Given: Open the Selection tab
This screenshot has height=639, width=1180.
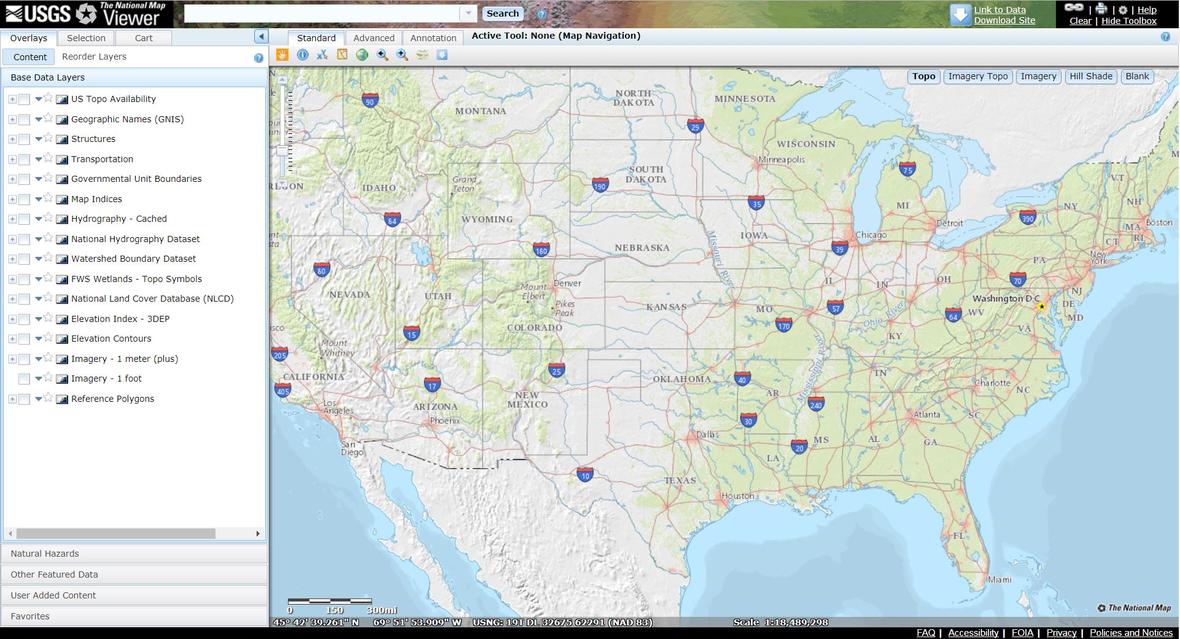Looking at the screenshot, I should coord(86,38).
